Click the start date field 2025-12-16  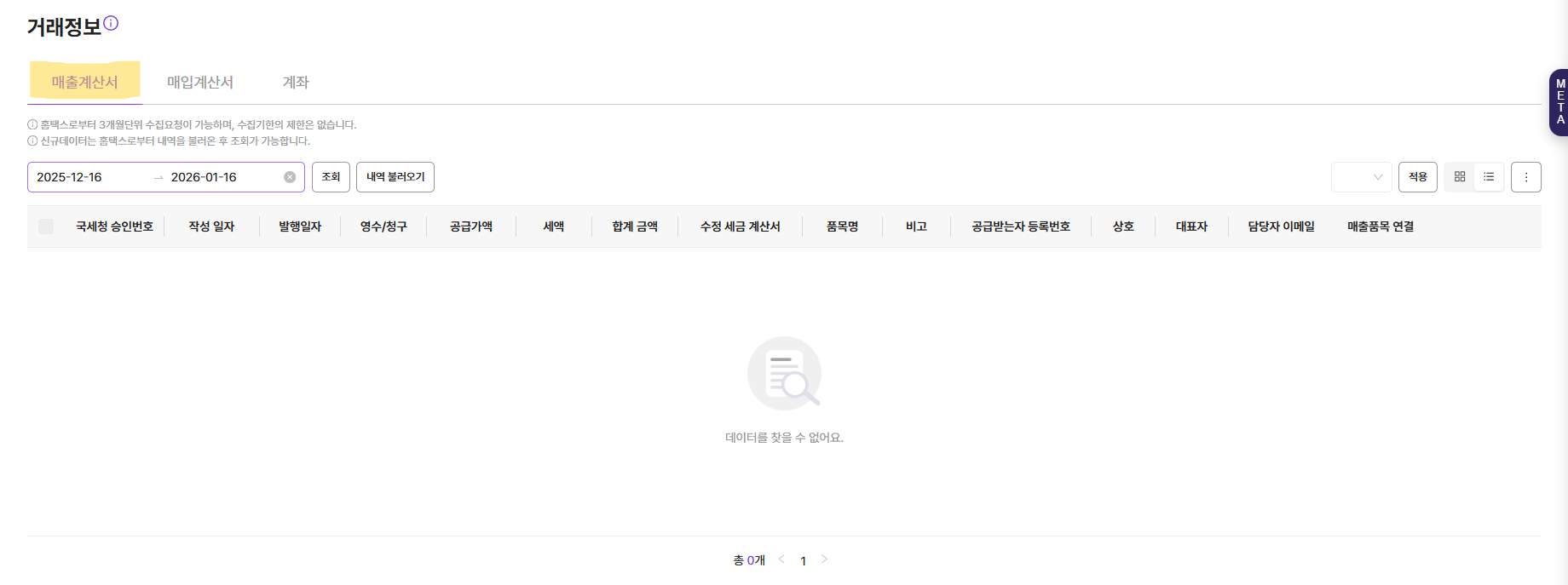pyautogui.click(x=85, y=177)
